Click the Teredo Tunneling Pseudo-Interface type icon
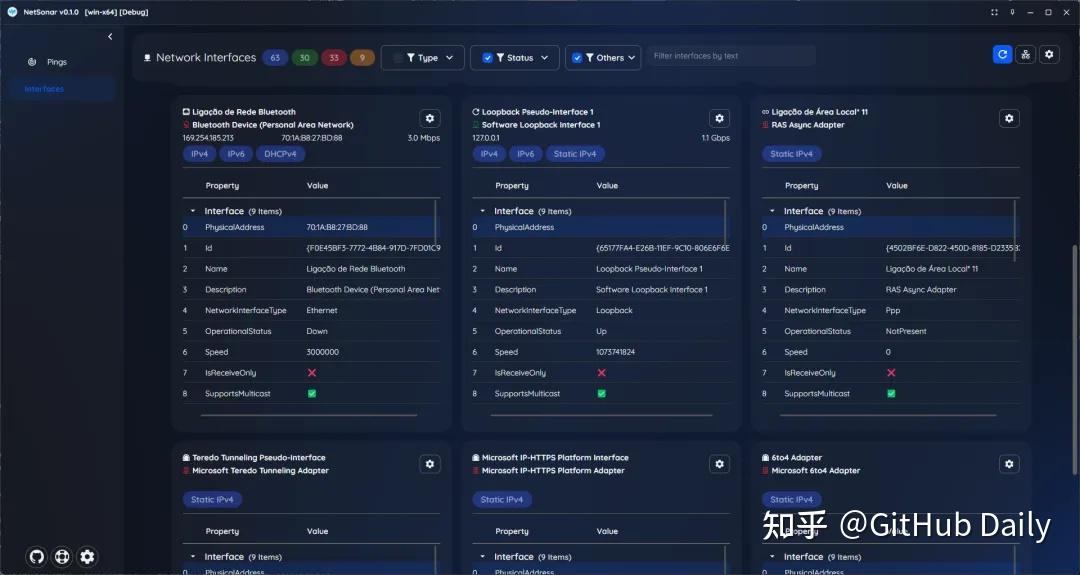Viewport: 1080px width, 575px height. coord(186,457)
